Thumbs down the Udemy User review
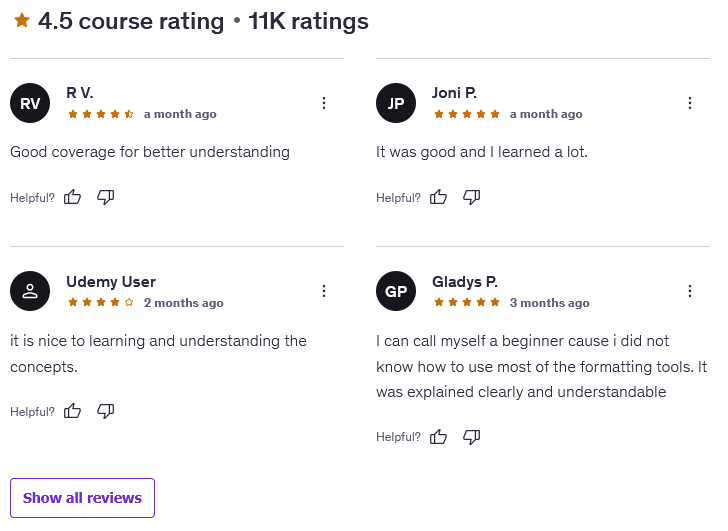Screen dimensions: 728x531 coord(106,411)
